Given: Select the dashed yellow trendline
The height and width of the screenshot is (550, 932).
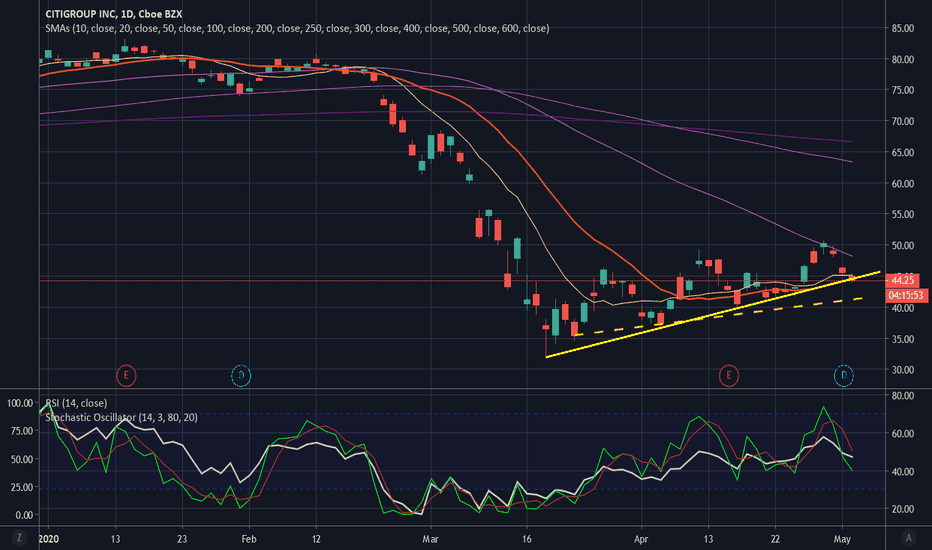Looking at the screenshot, I should (x=717, y=317).
